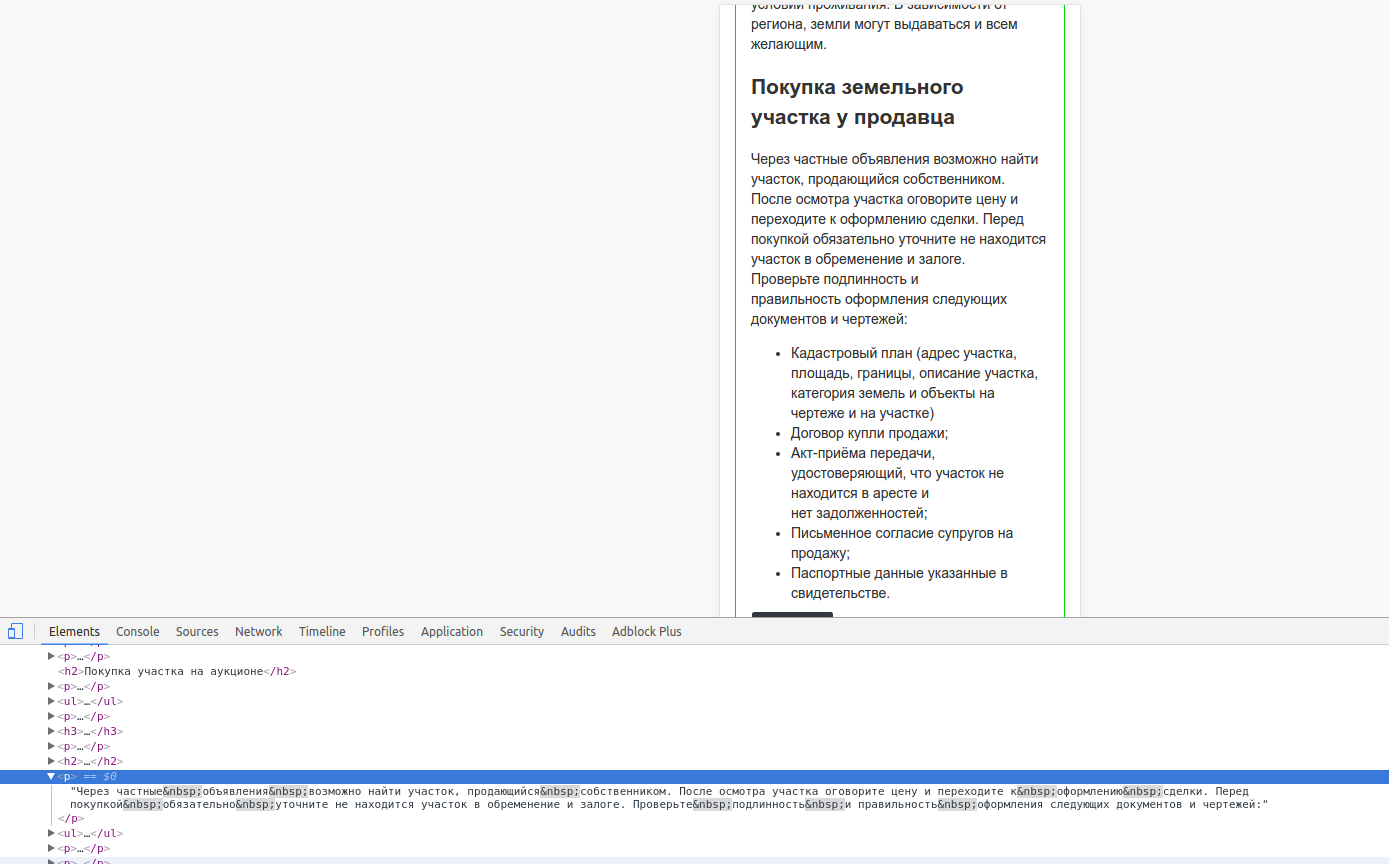Viewport: 1389px width, 864px height.
Task: Open the Console tab
Action: coord(138,631)
